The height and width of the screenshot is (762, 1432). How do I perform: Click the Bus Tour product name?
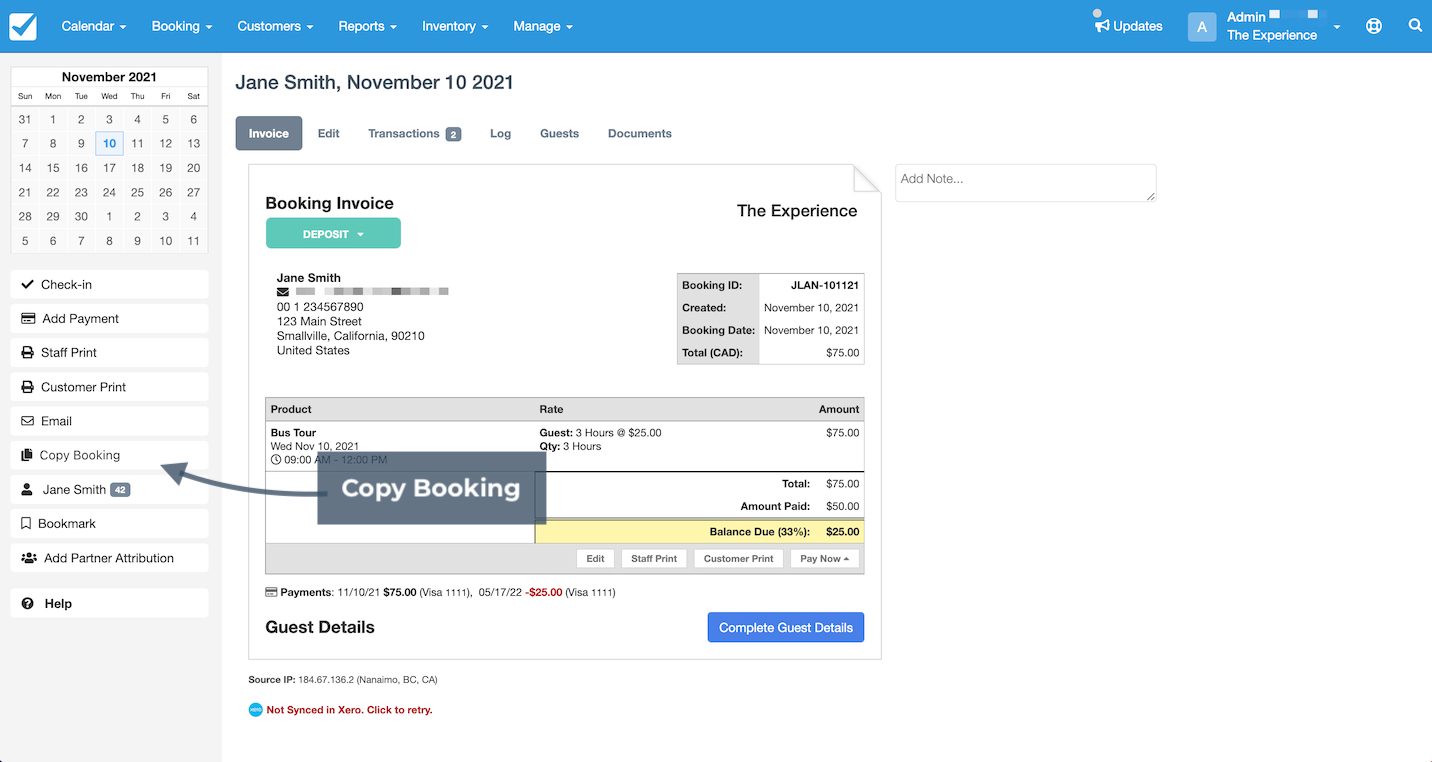(293, 433)
